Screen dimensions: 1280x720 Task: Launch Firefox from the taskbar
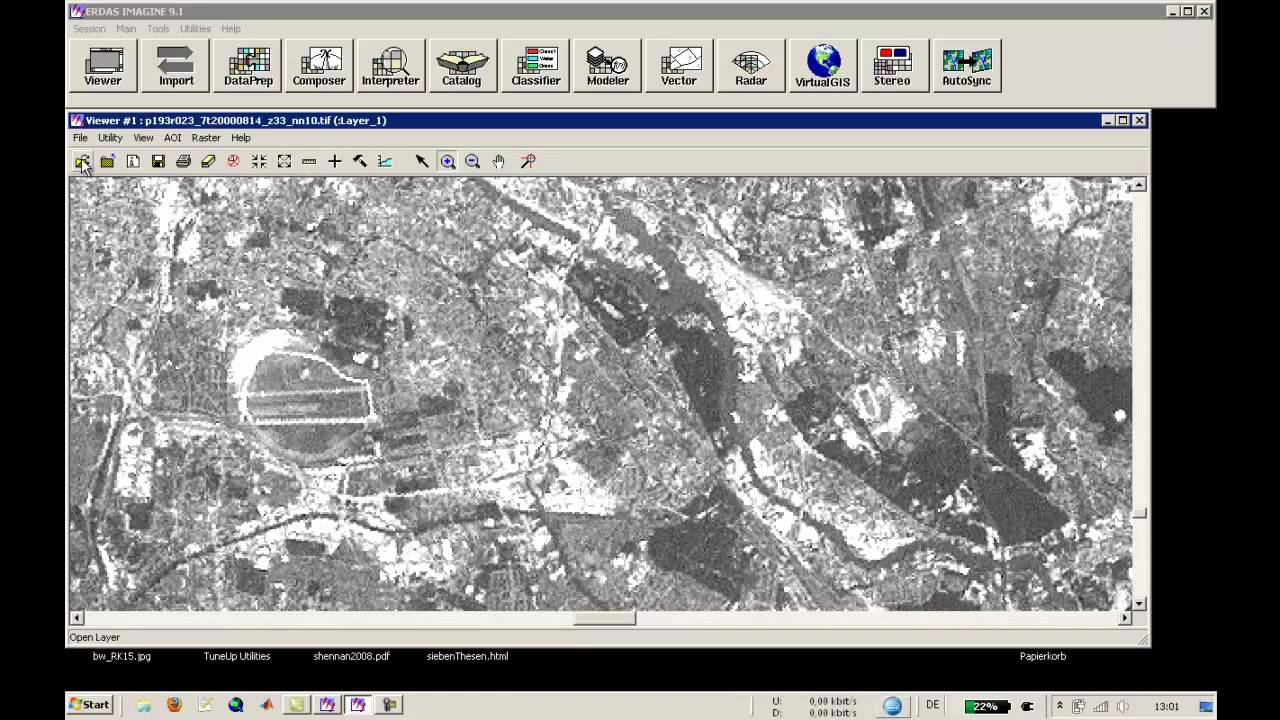[174, 705]
